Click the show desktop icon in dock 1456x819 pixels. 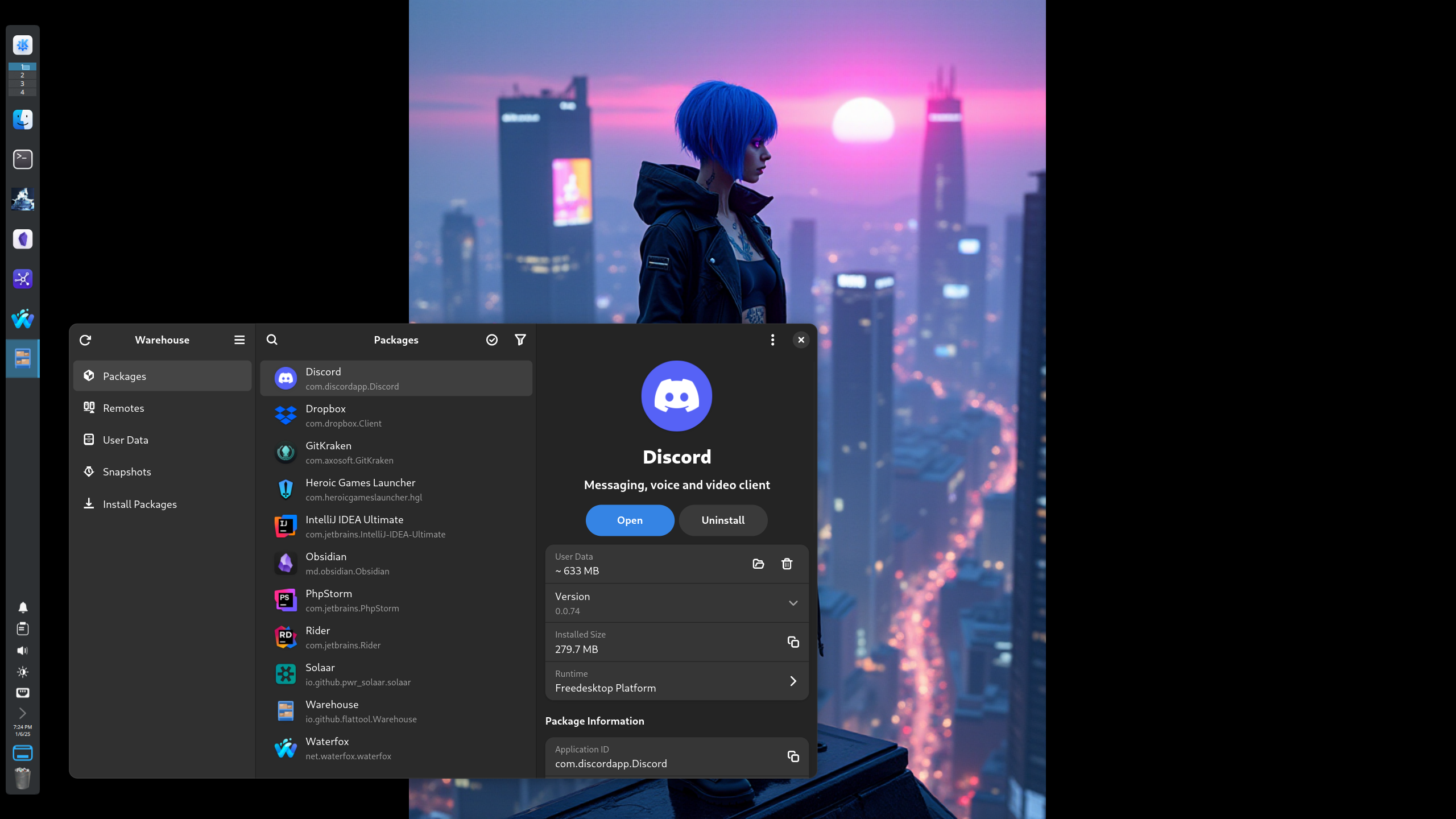coord(23,753)
